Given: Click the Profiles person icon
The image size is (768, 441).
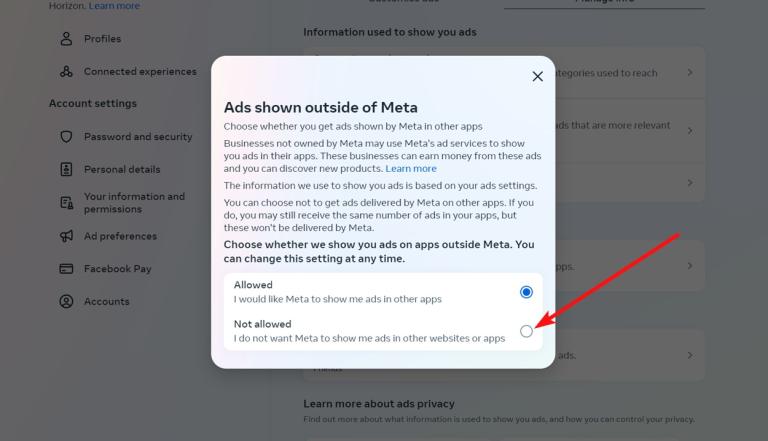Looking at the screenshot, I should tap(66, 39).
